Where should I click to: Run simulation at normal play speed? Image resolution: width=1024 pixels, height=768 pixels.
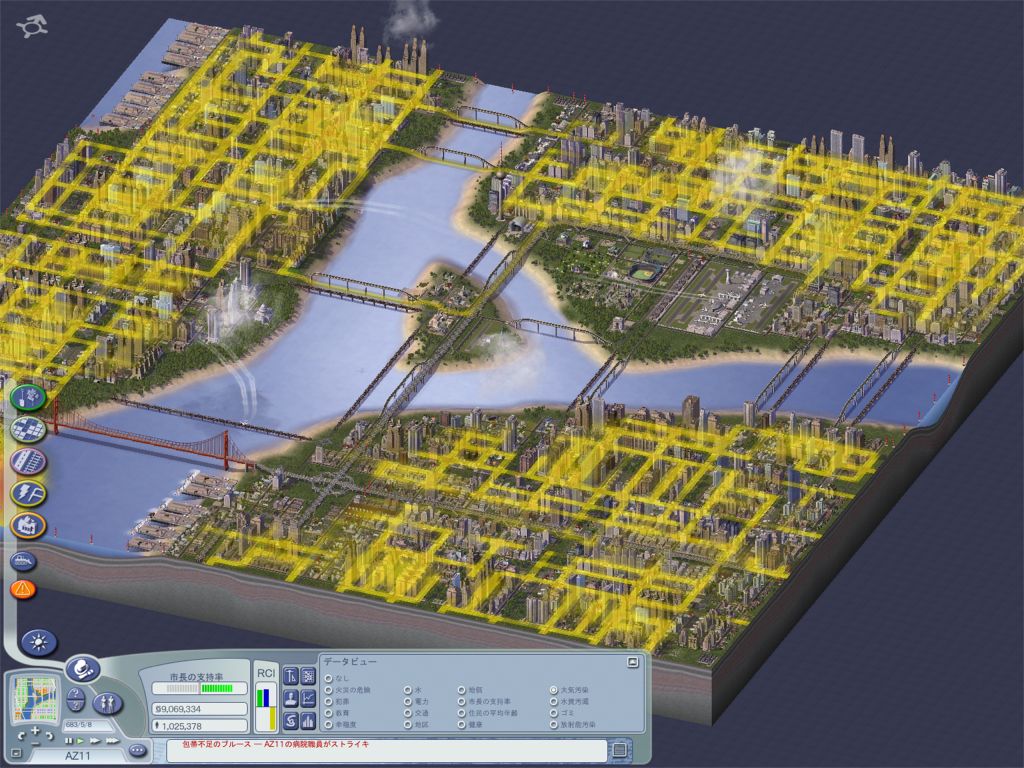point(81,741)
